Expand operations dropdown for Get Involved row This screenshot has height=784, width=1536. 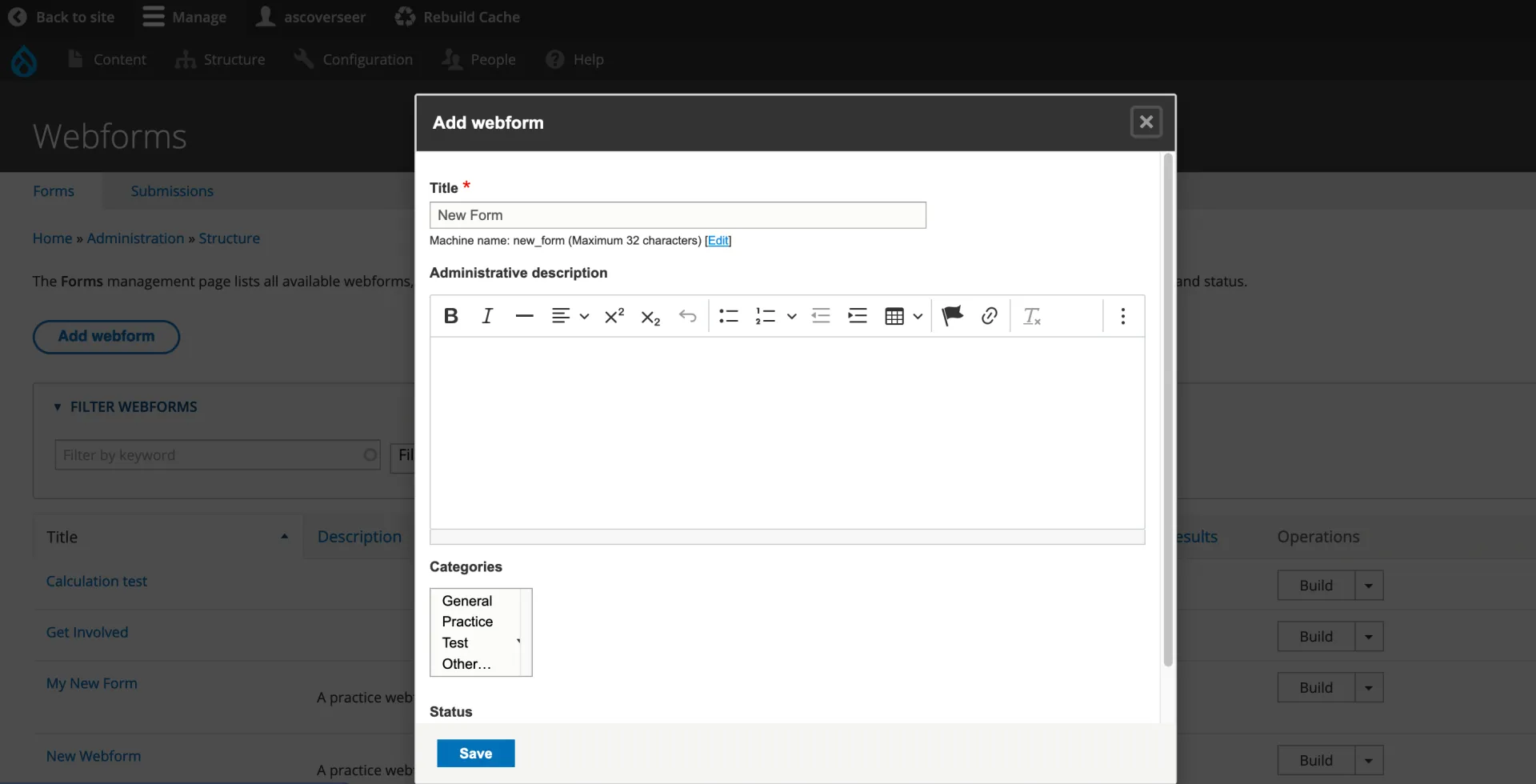coord(1369,637)
